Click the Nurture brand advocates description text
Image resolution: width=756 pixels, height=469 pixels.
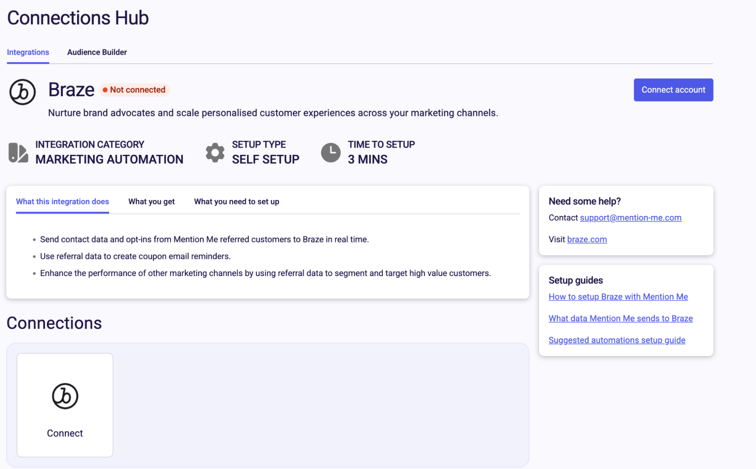(273, 113)
